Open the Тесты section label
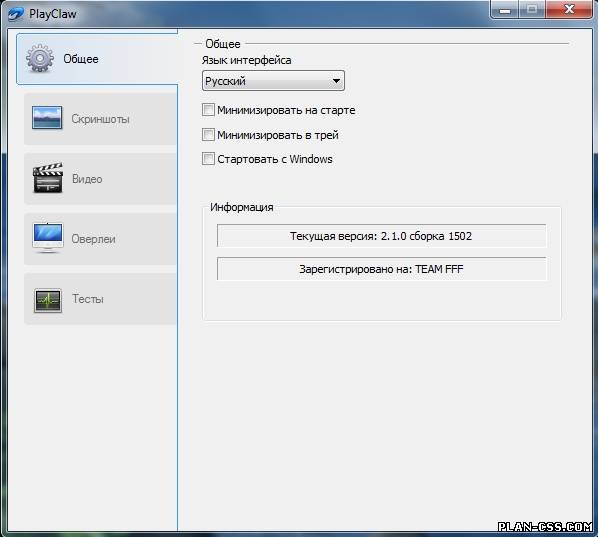 click(88, 299)
